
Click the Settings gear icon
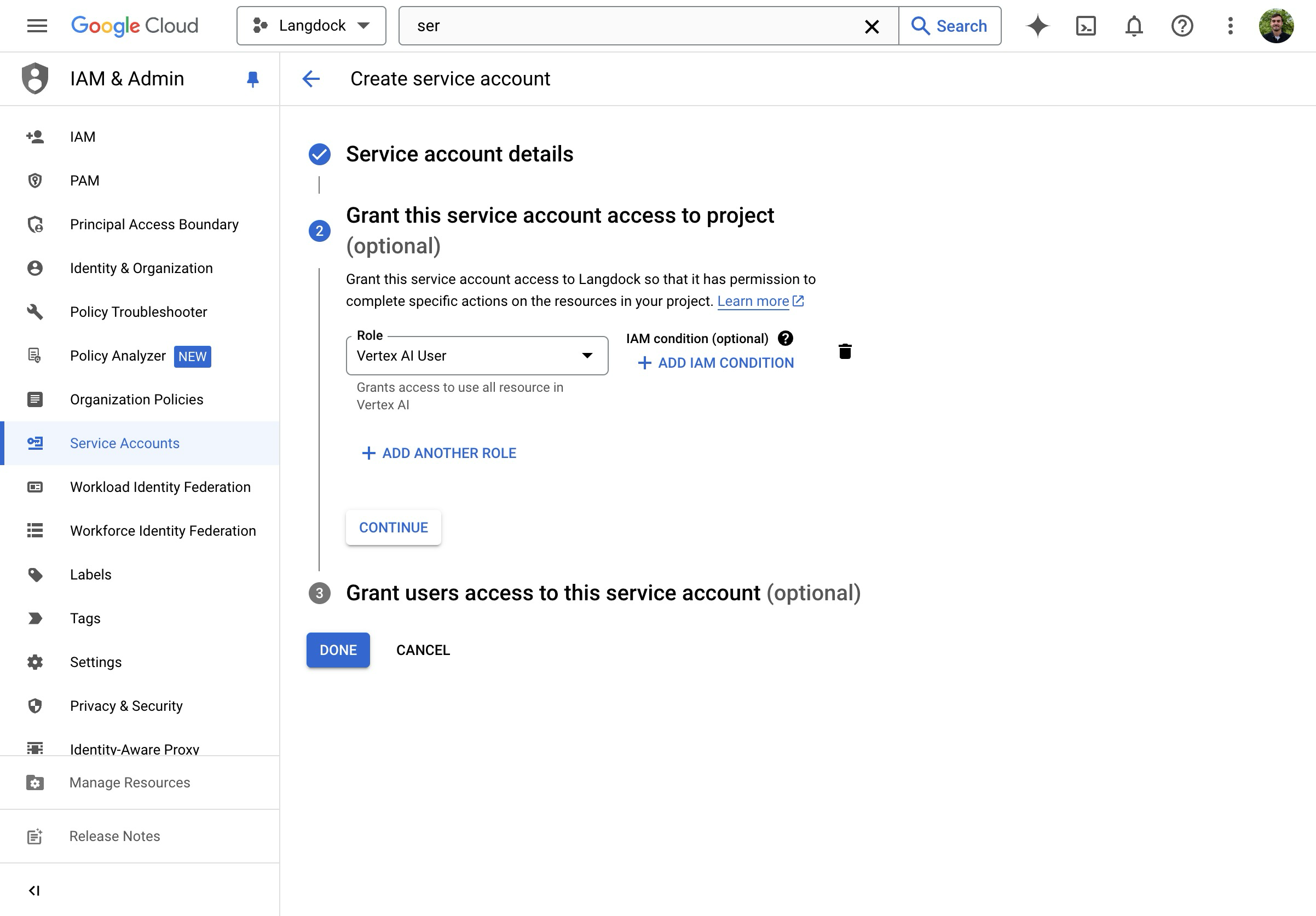(x=35, y=662)
